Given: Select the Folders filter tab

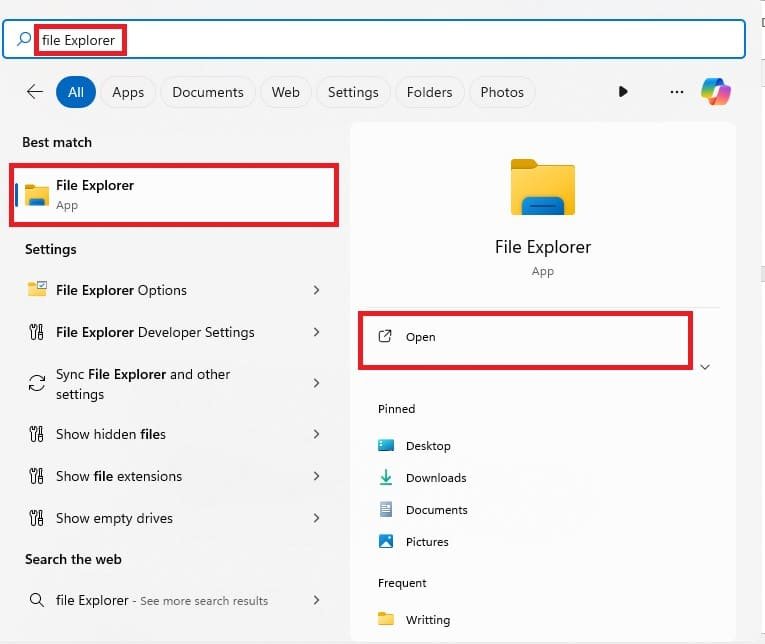Looking at the screenshot, I should pos(430,92).
